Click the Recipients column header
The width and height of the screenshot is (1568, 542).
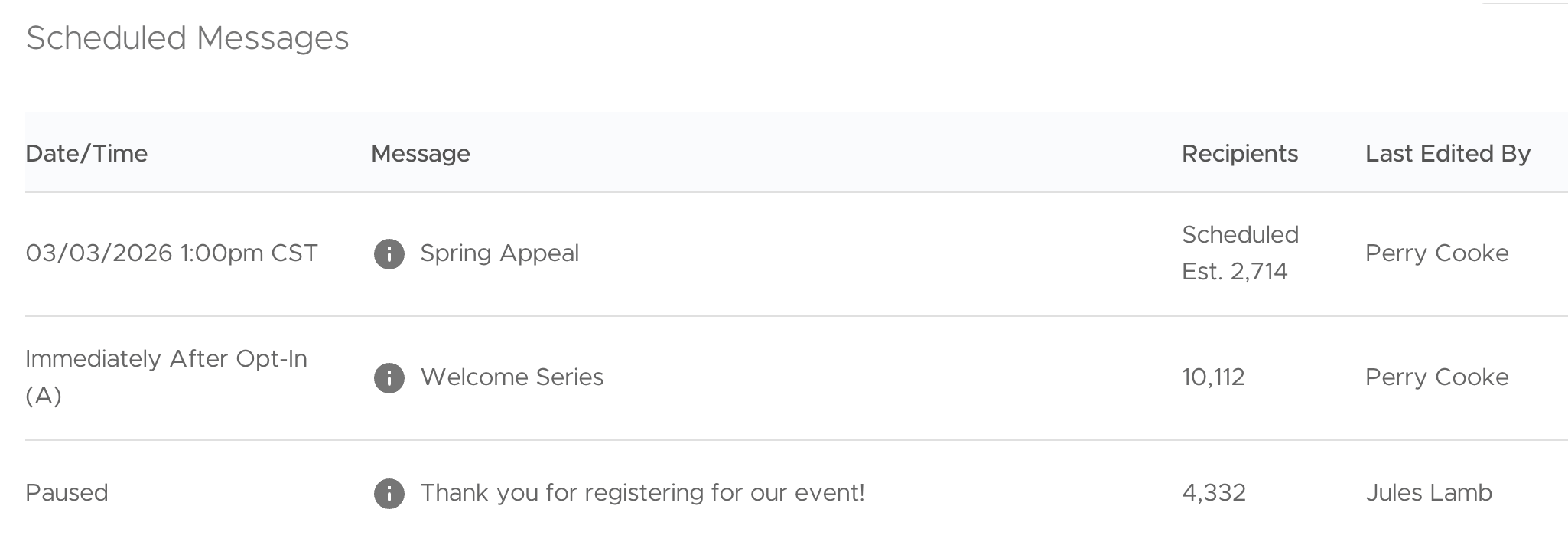(1239, 154)
